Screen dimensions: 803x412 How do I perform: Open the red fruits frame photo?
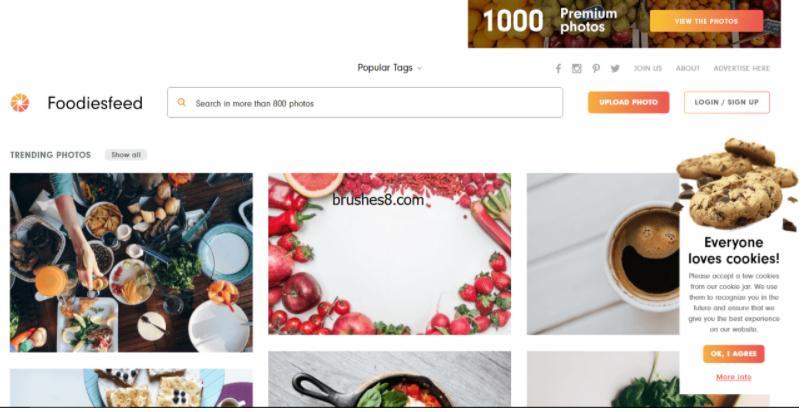point(389,254)
